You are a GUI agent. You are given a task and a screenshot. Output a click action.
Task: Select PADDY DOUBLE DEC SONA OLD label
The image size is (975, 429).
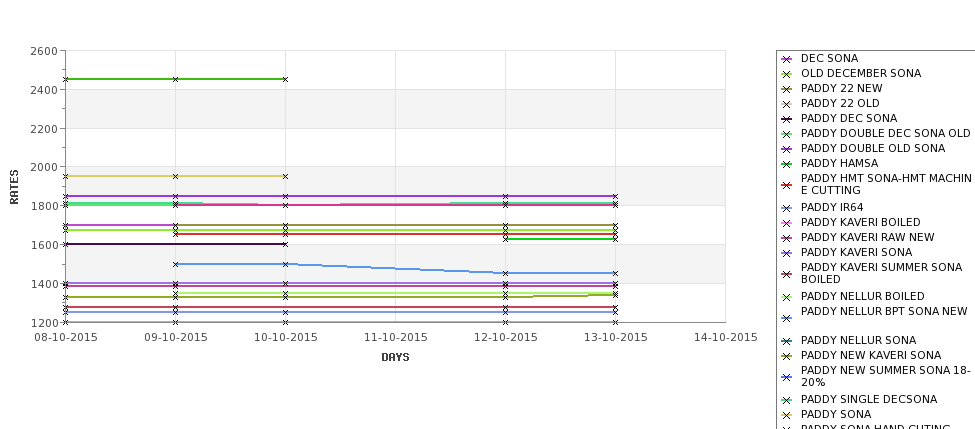(x=885, y=133)
